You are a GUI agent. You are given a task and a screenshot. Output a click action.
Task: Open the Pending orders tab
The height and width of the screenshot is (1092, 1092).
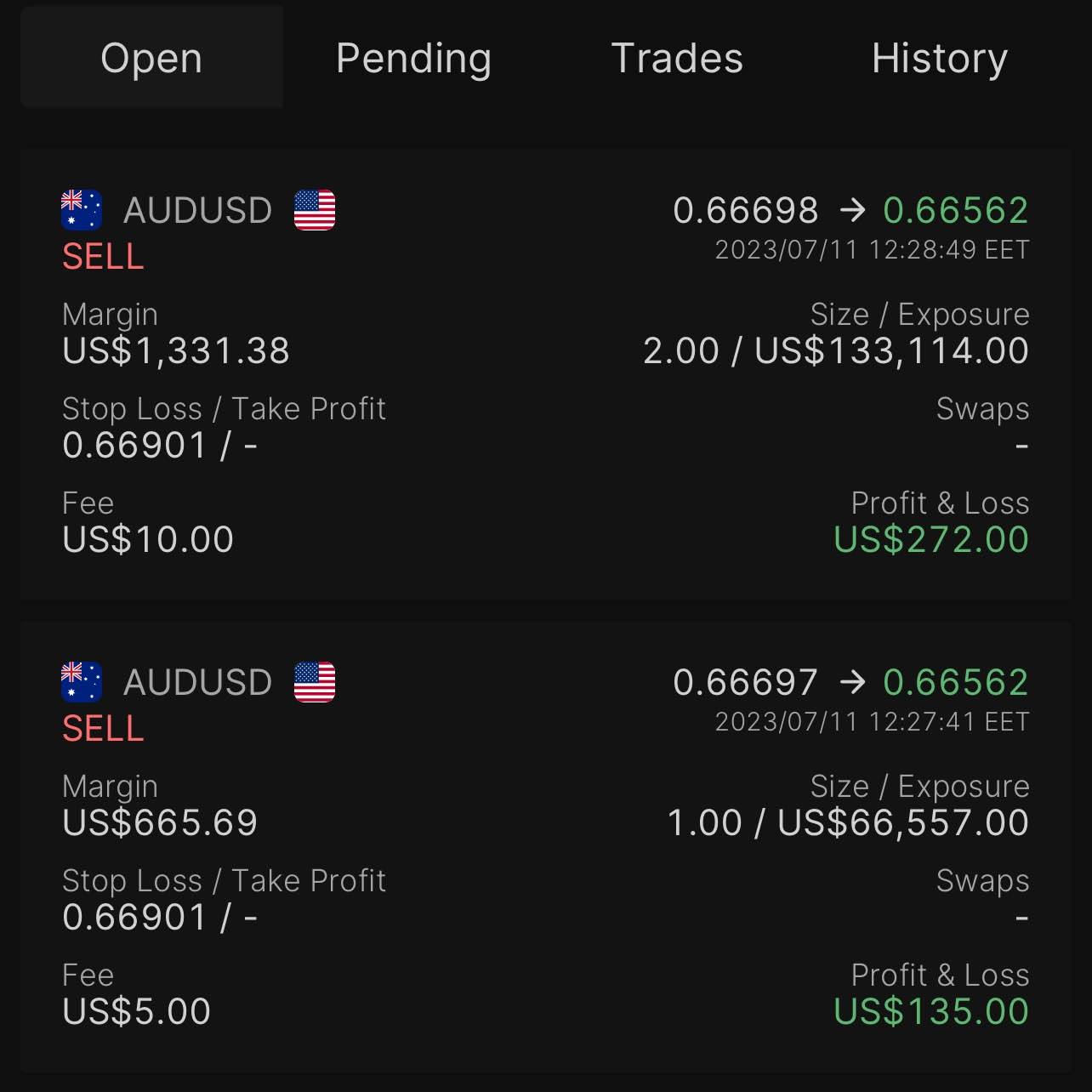point(413,58)
